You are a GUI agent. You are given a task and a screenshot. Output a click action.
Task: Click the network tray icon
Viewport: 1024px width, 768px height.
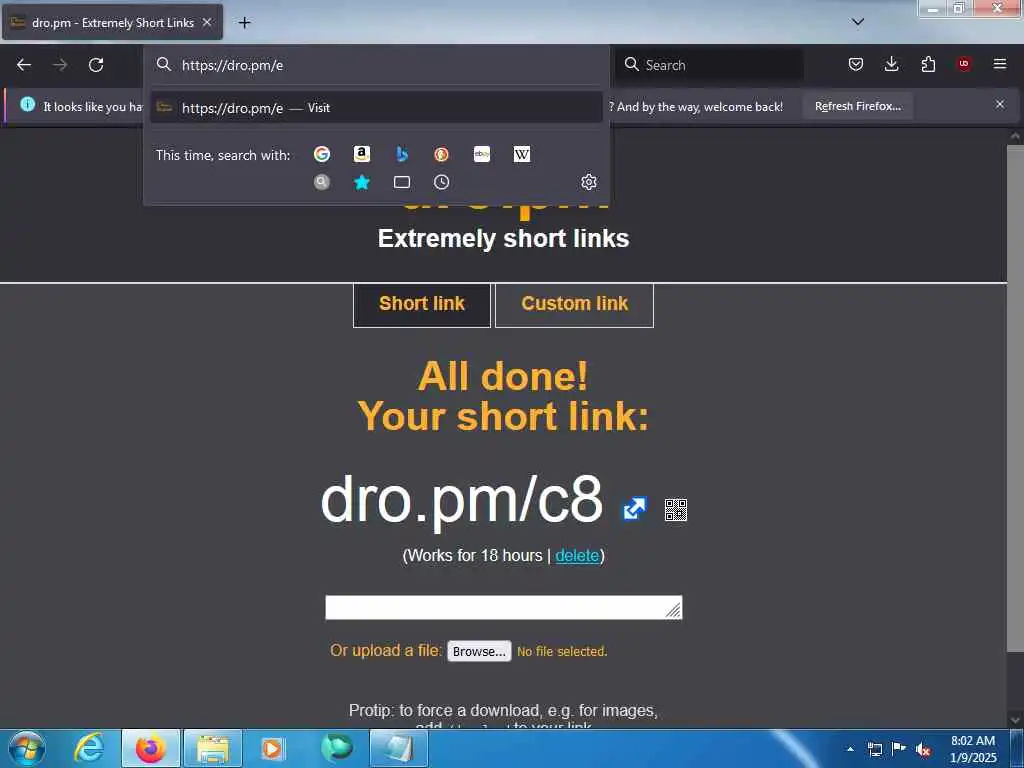point(874,749)
